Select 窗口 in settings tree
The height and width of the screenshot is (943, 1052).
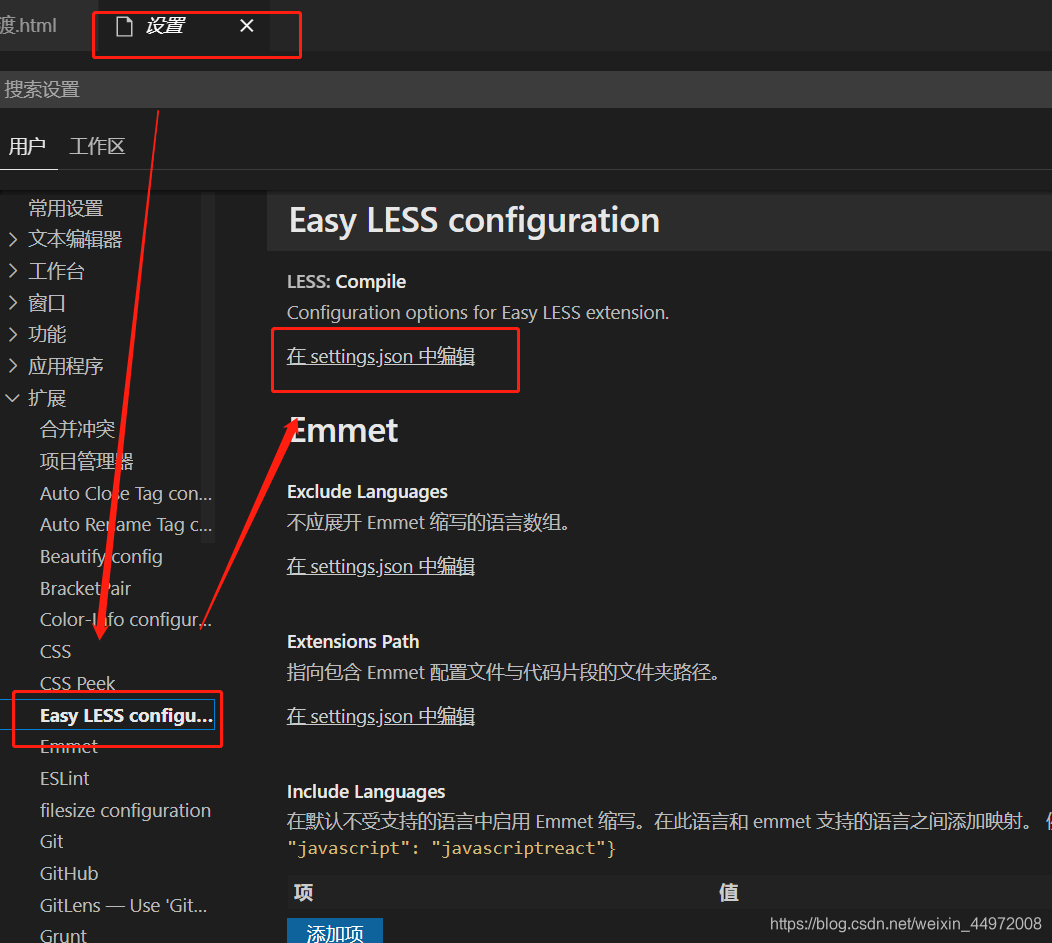pos(47,302)
